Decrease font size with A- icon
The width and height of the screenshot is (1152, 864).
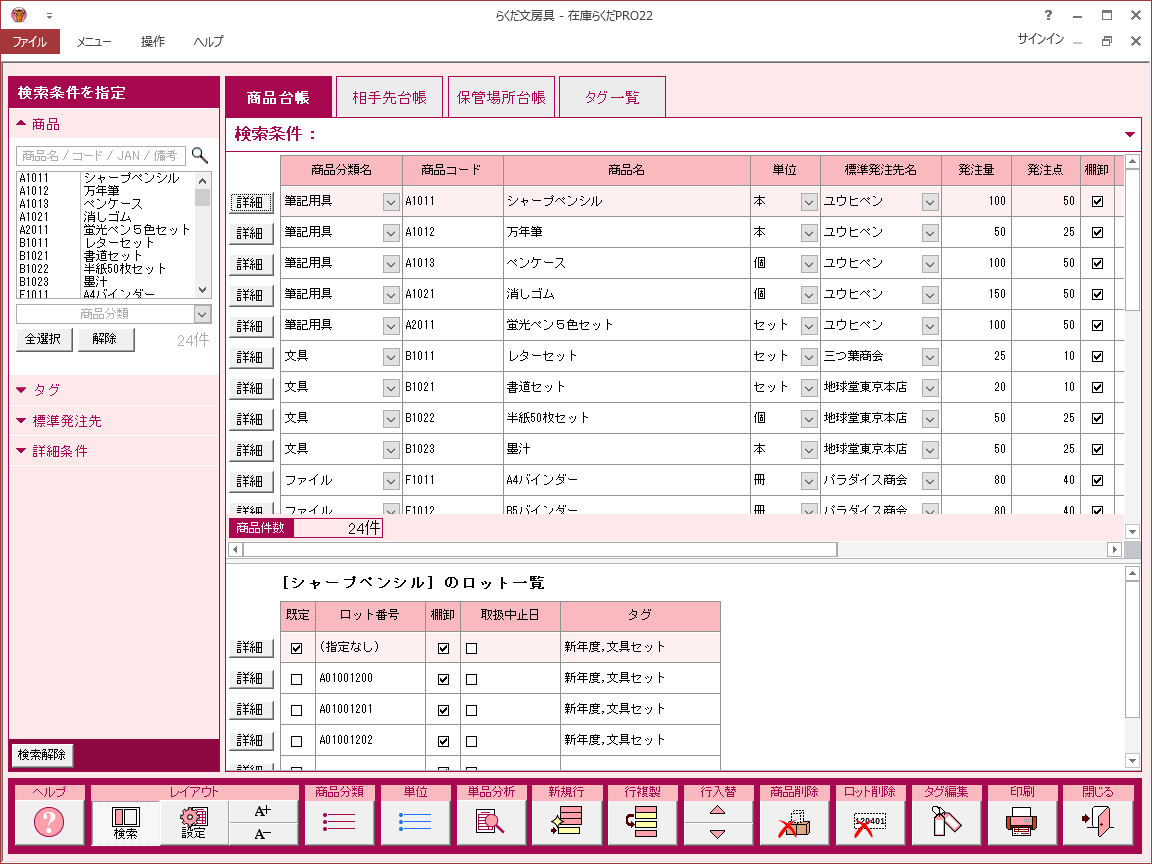pos(263,834)
